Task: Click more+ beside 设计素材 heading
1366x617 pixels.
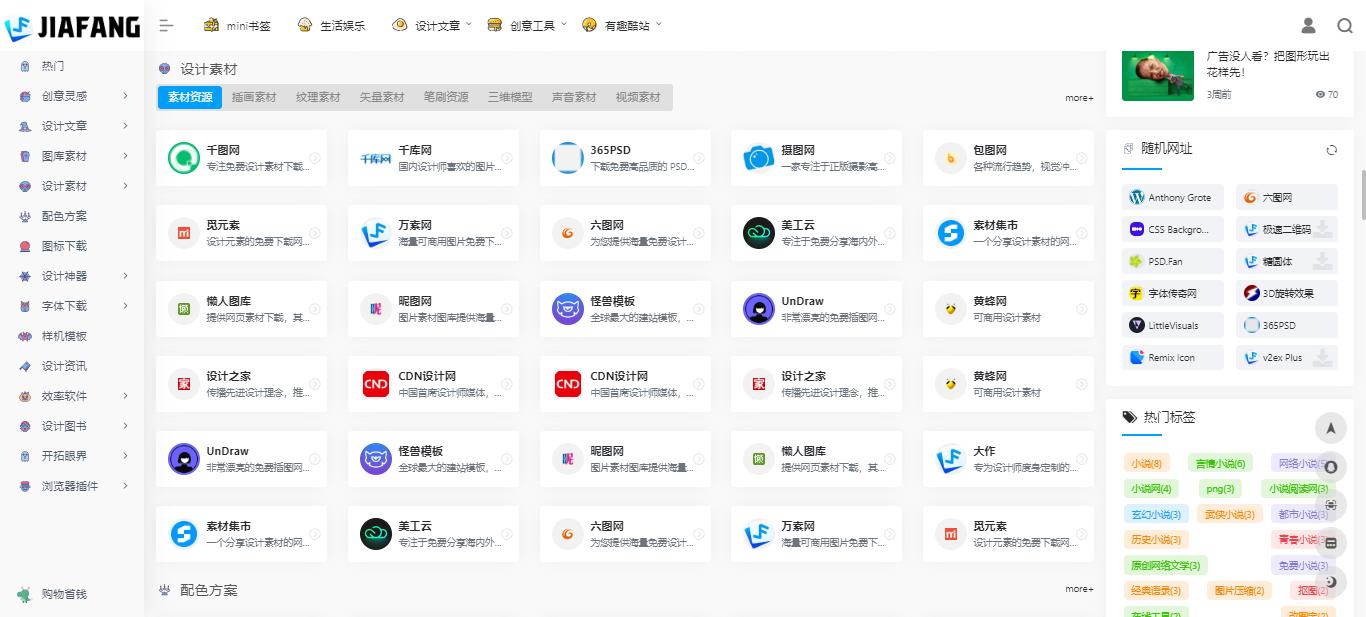Action: click(x=1079, y=98)
